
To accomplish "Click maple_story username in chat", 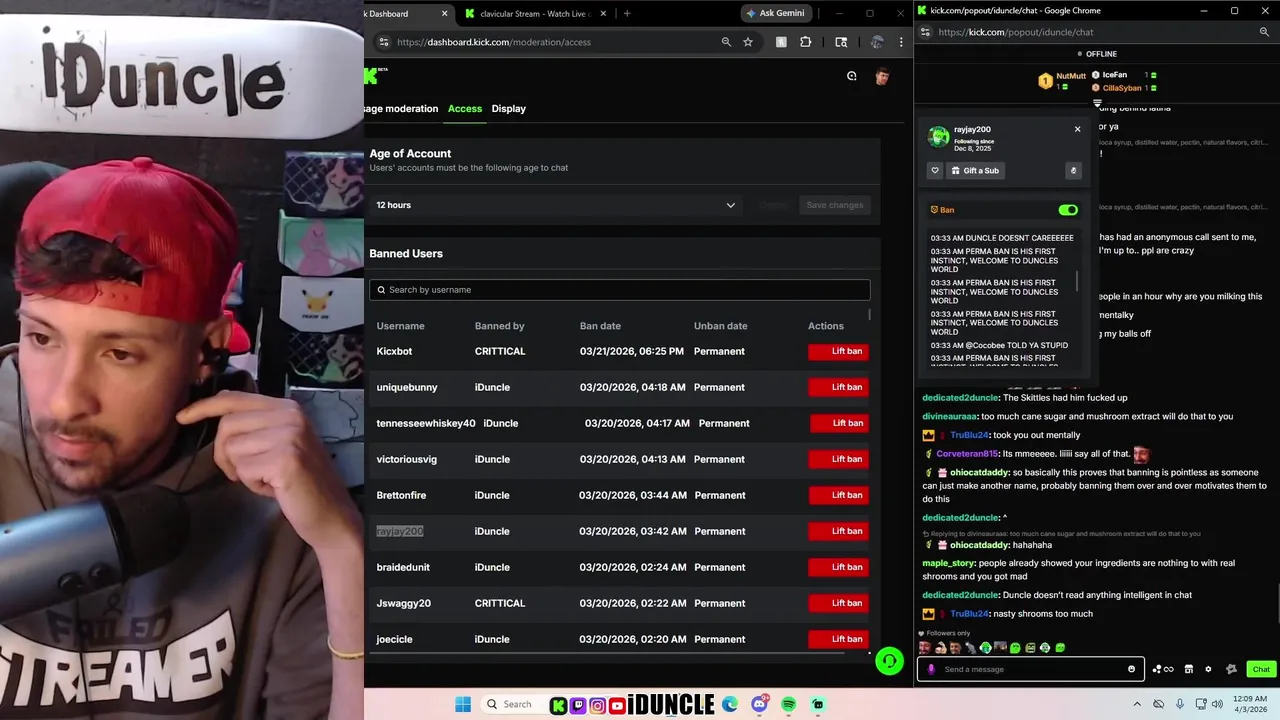I will tap(948, 563).
